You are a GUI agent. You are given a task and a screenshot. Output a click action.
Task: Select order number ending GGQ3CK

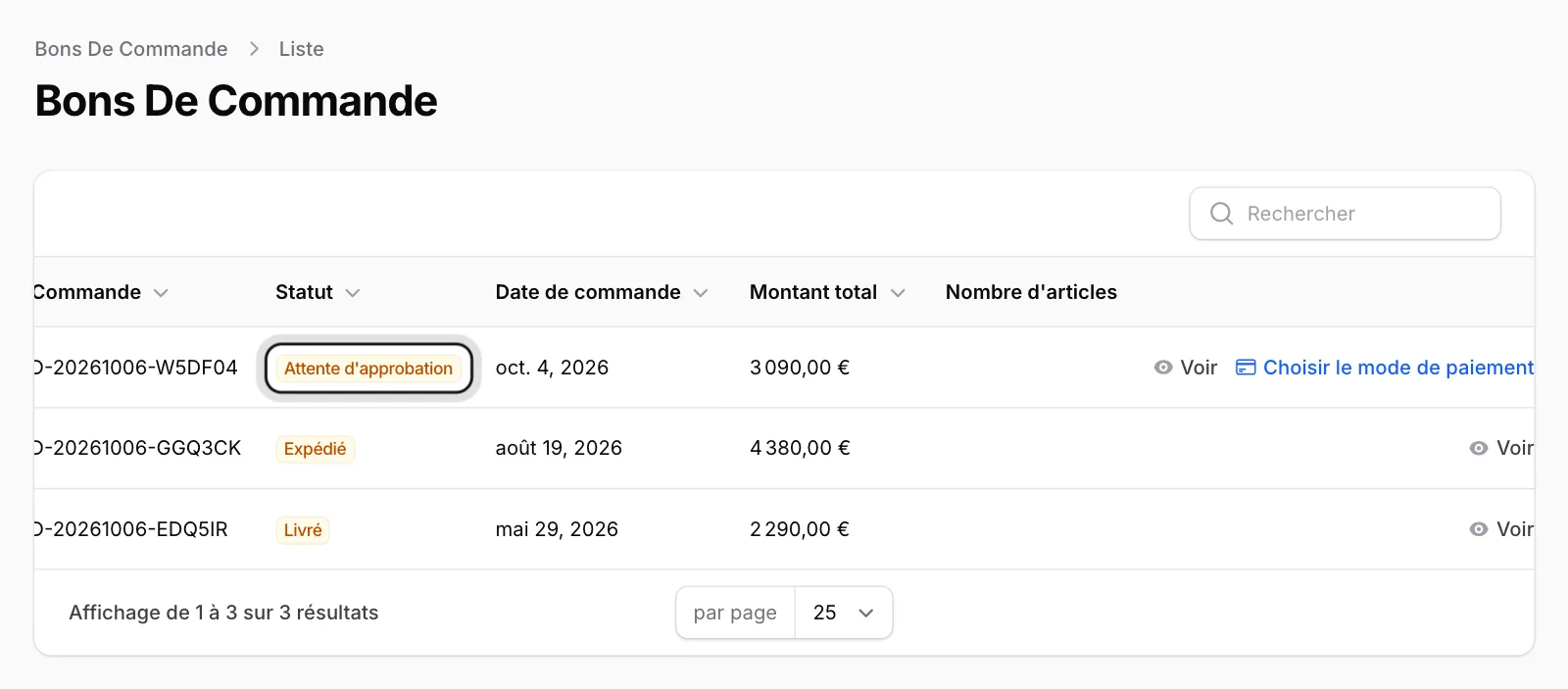pyautogui.click(x=138, y=448)
